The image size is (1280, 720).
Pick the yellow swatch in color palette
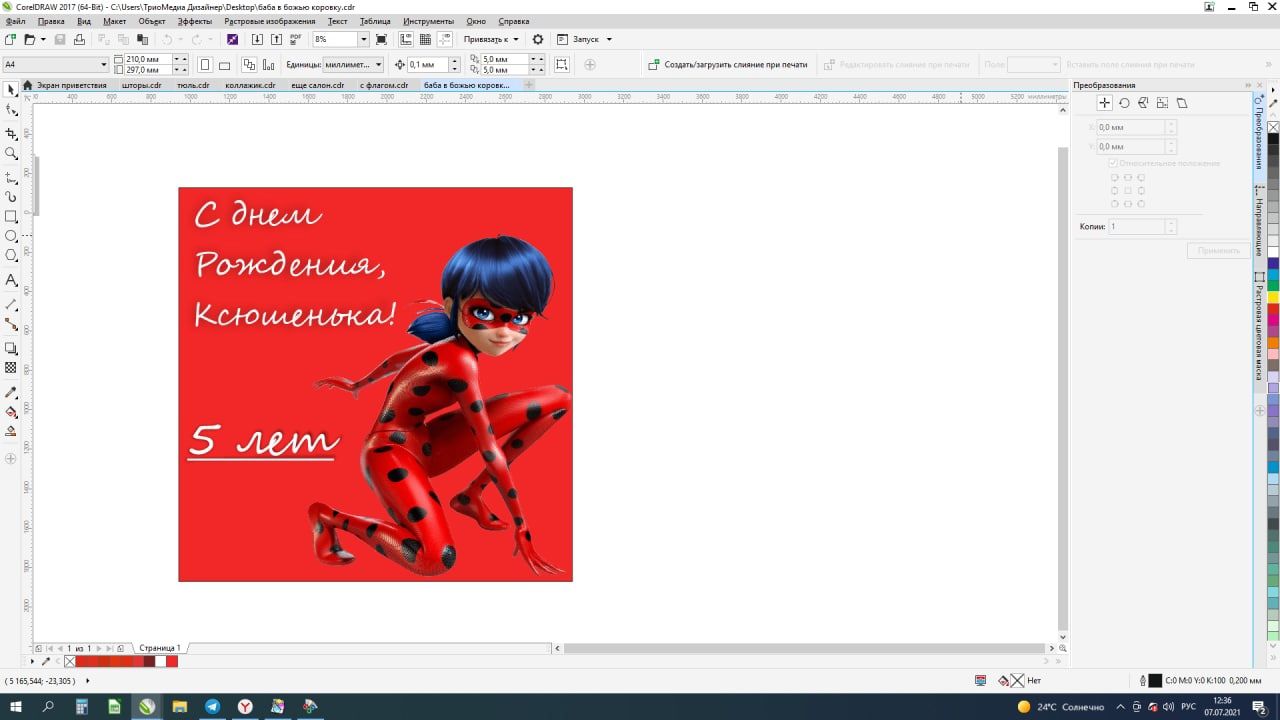click(x=1273, y=297)
